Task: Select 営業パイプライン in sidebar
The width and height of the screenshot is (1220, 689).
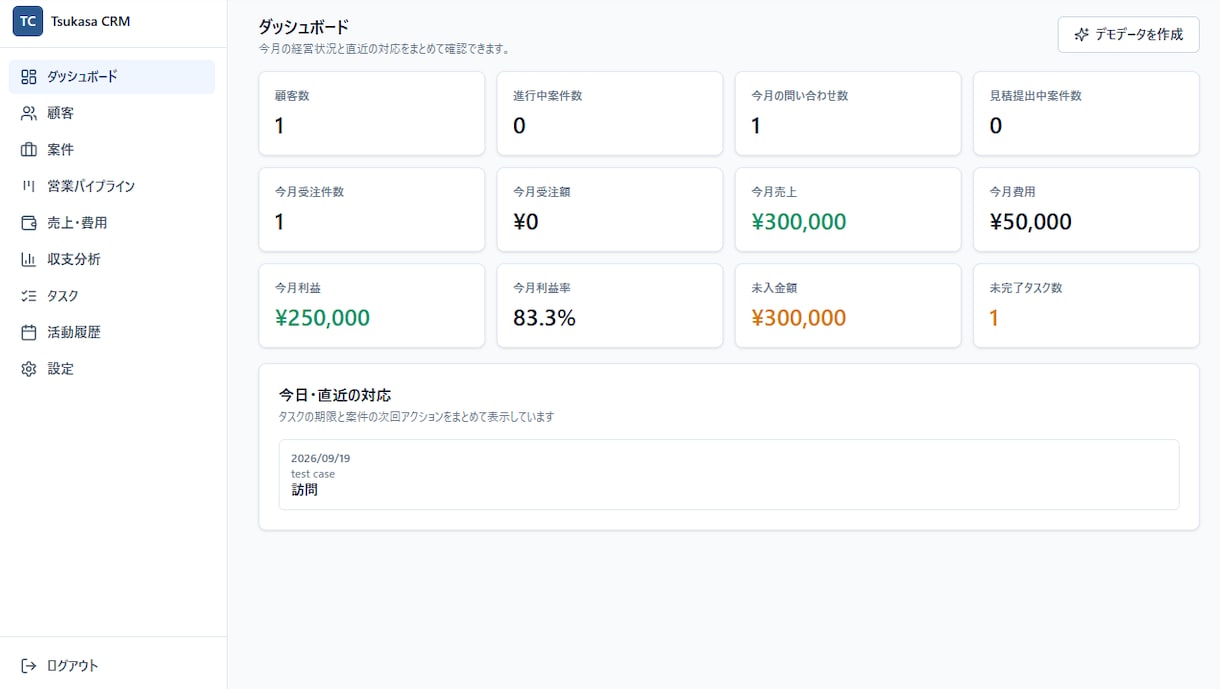Action: (x=112, y=186)
